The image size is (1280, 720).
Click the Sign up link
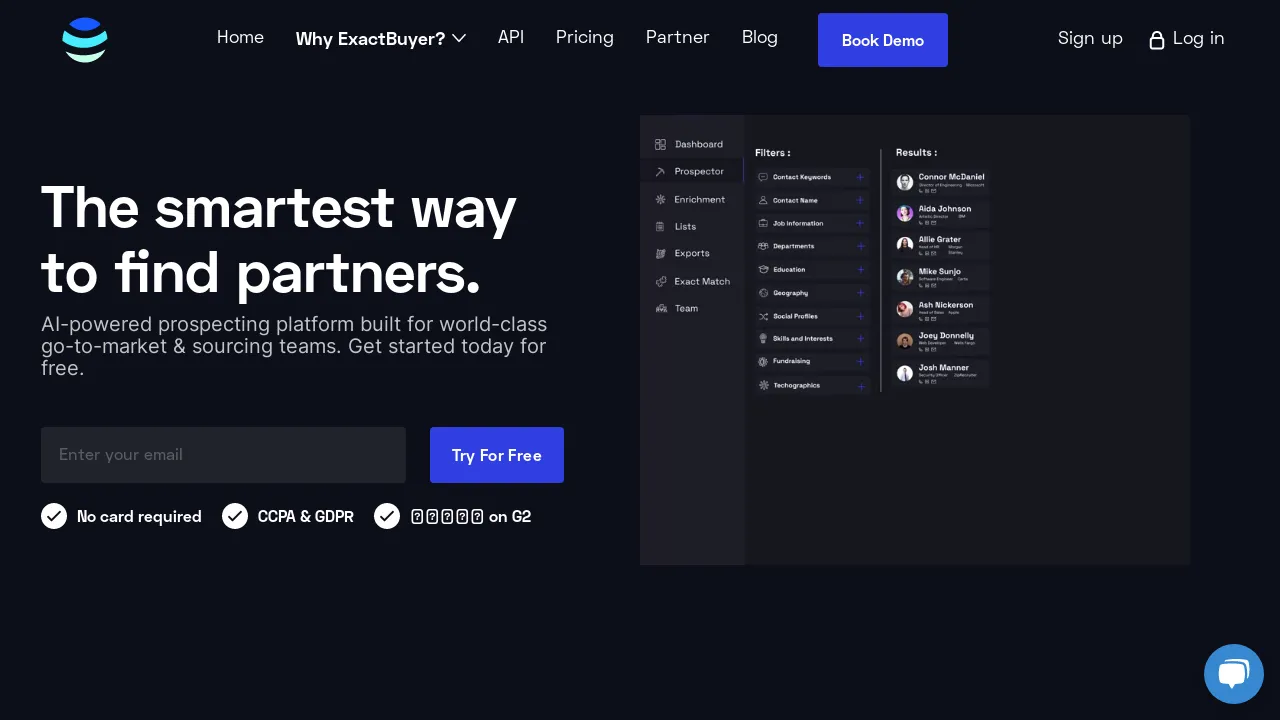[1090, 38]
